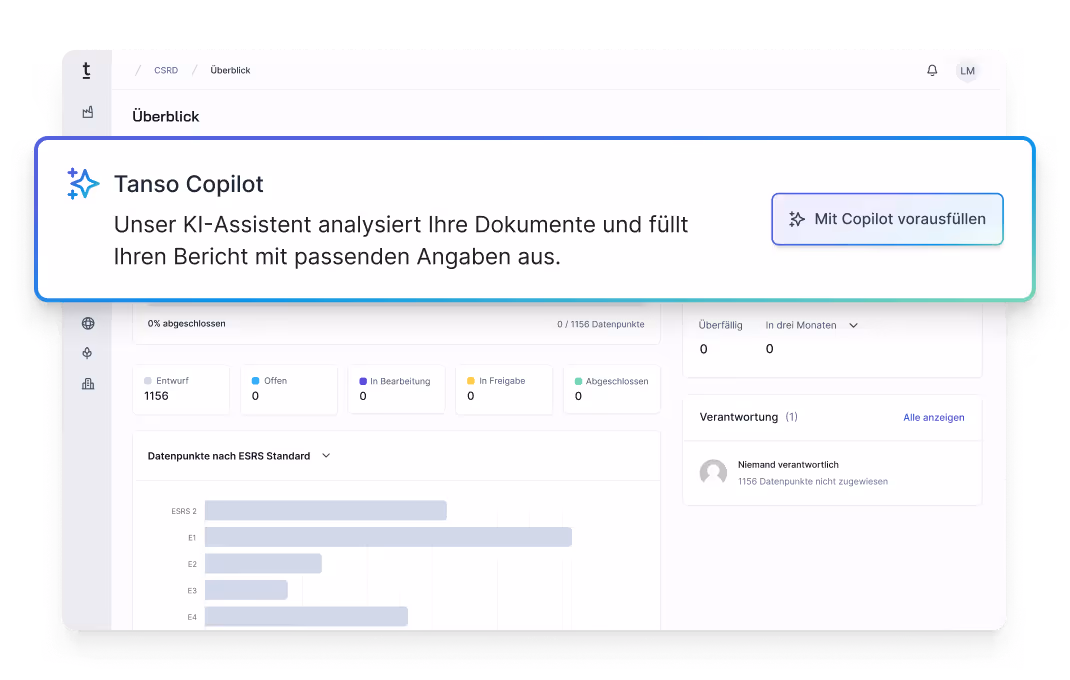The height and width of the screenshot is (680, 1070).
Task: Open the 'In drei Monaten' dropdown
Action: (x=811, y=325)
